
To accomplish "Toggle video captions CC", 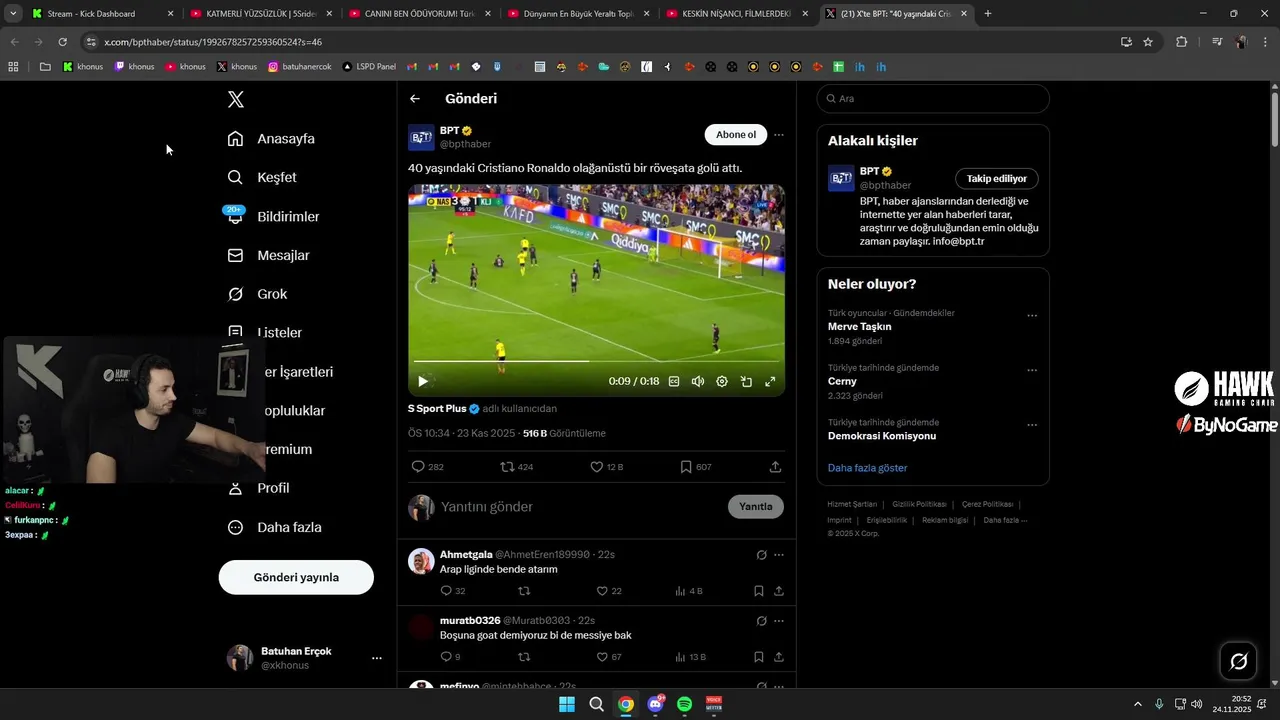I will click(x=674, y=381).
